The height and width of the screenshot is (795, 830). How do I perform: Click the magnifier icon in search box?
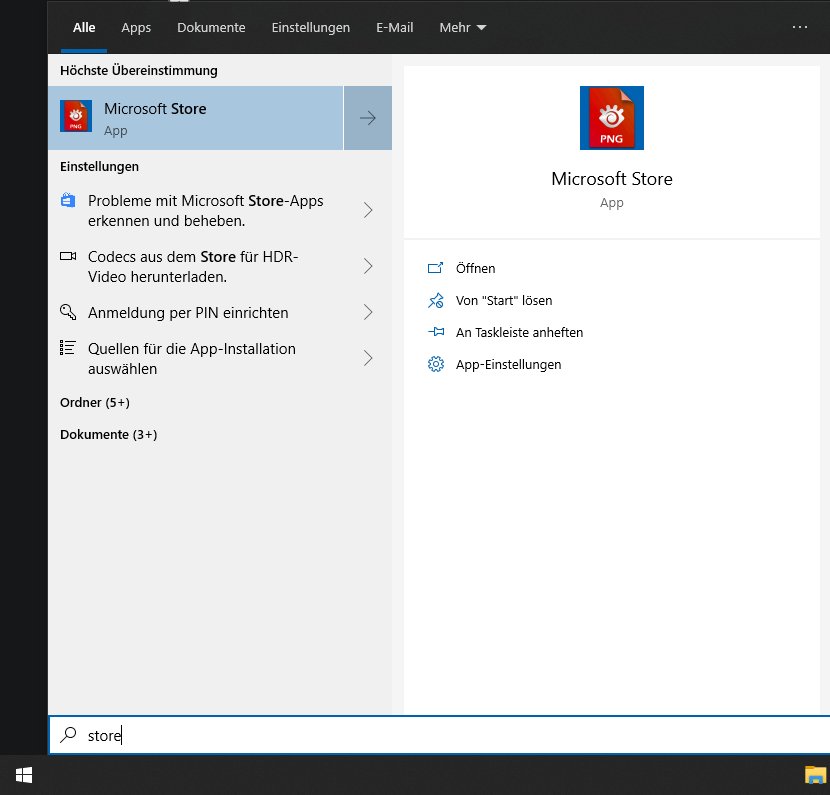(x=68, y=735)
